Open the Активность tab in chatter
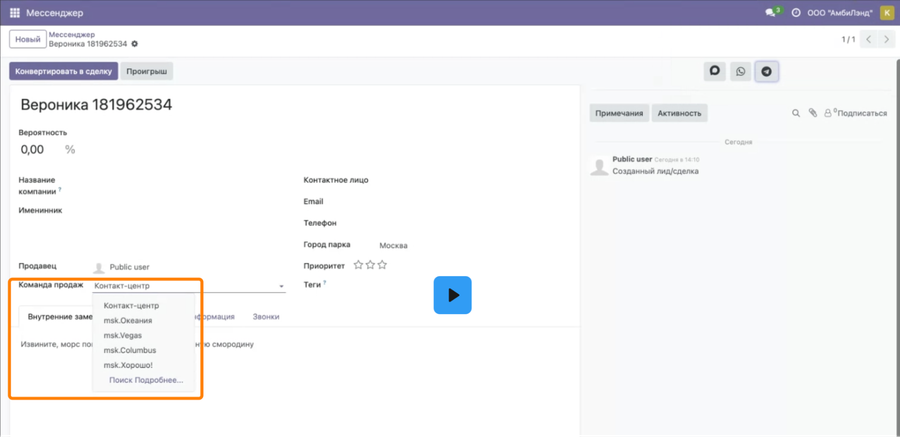The image size is (900, 437). (x=680, y=113)
